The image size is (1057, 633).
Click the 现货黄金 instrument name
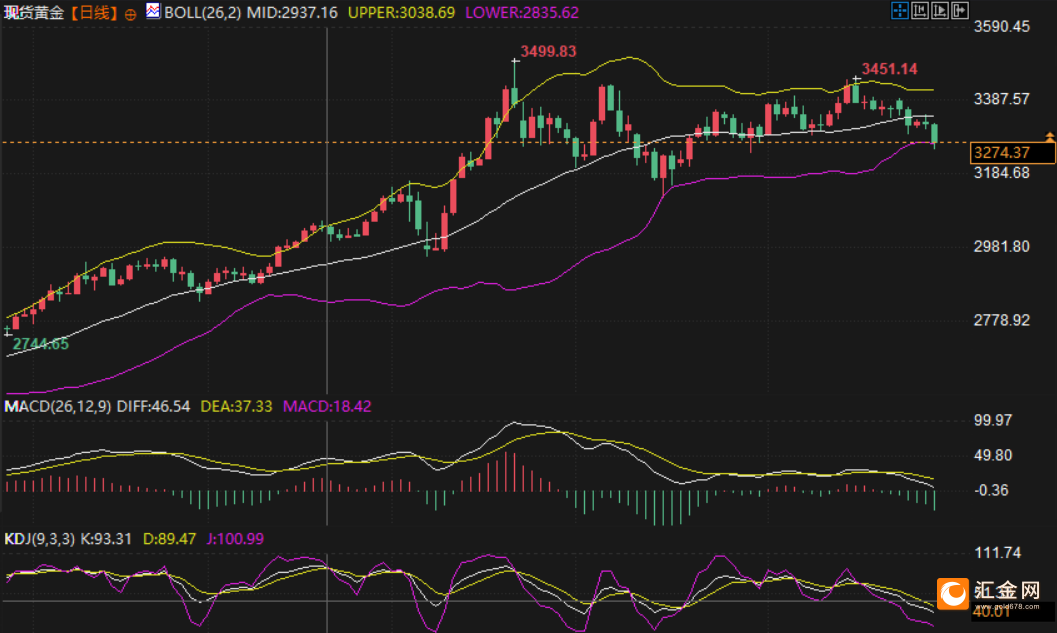(34, 13)
